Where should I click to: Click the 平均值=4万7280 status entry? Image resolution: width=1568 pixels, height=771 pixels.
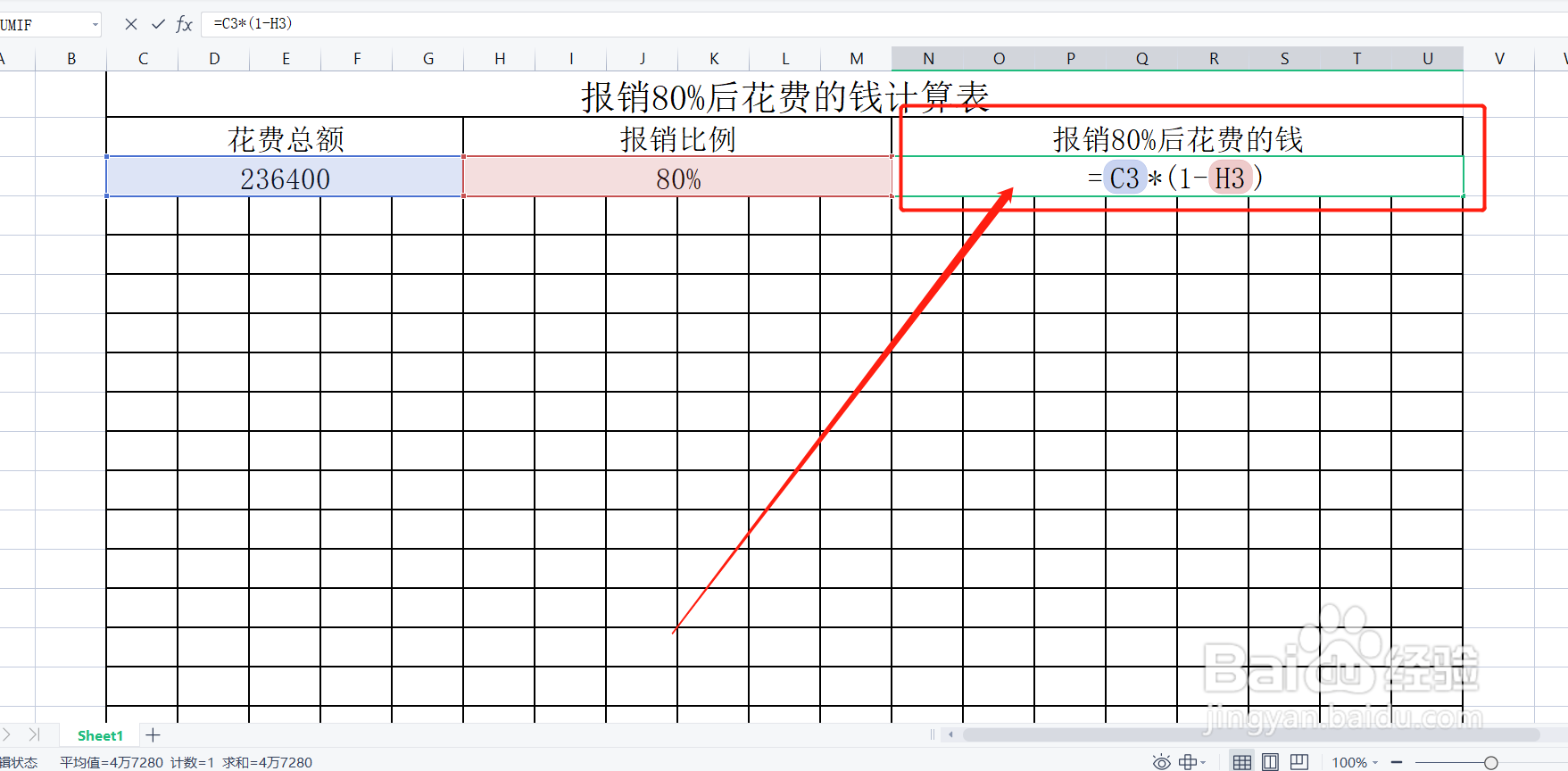click(112, 762)
